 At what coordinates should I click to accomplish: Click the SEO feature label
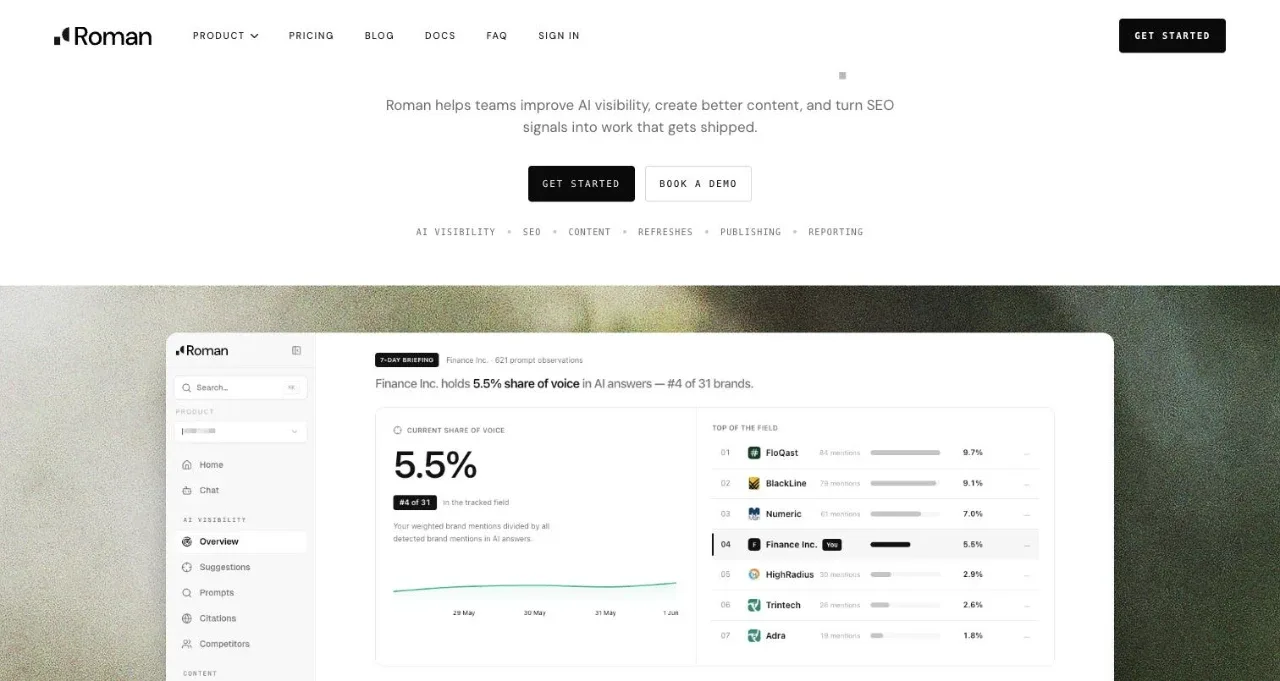click(x=532, y=232)
